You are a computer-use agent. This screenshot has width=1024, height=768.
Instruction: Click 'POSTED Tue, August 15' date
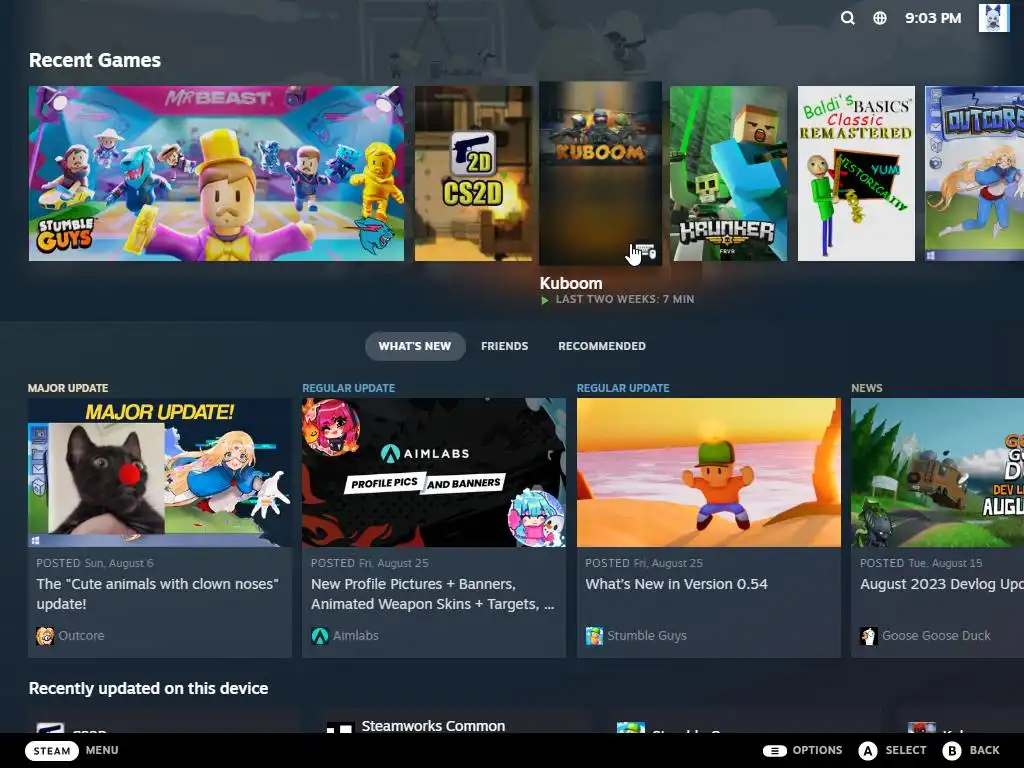coord(921,563)
